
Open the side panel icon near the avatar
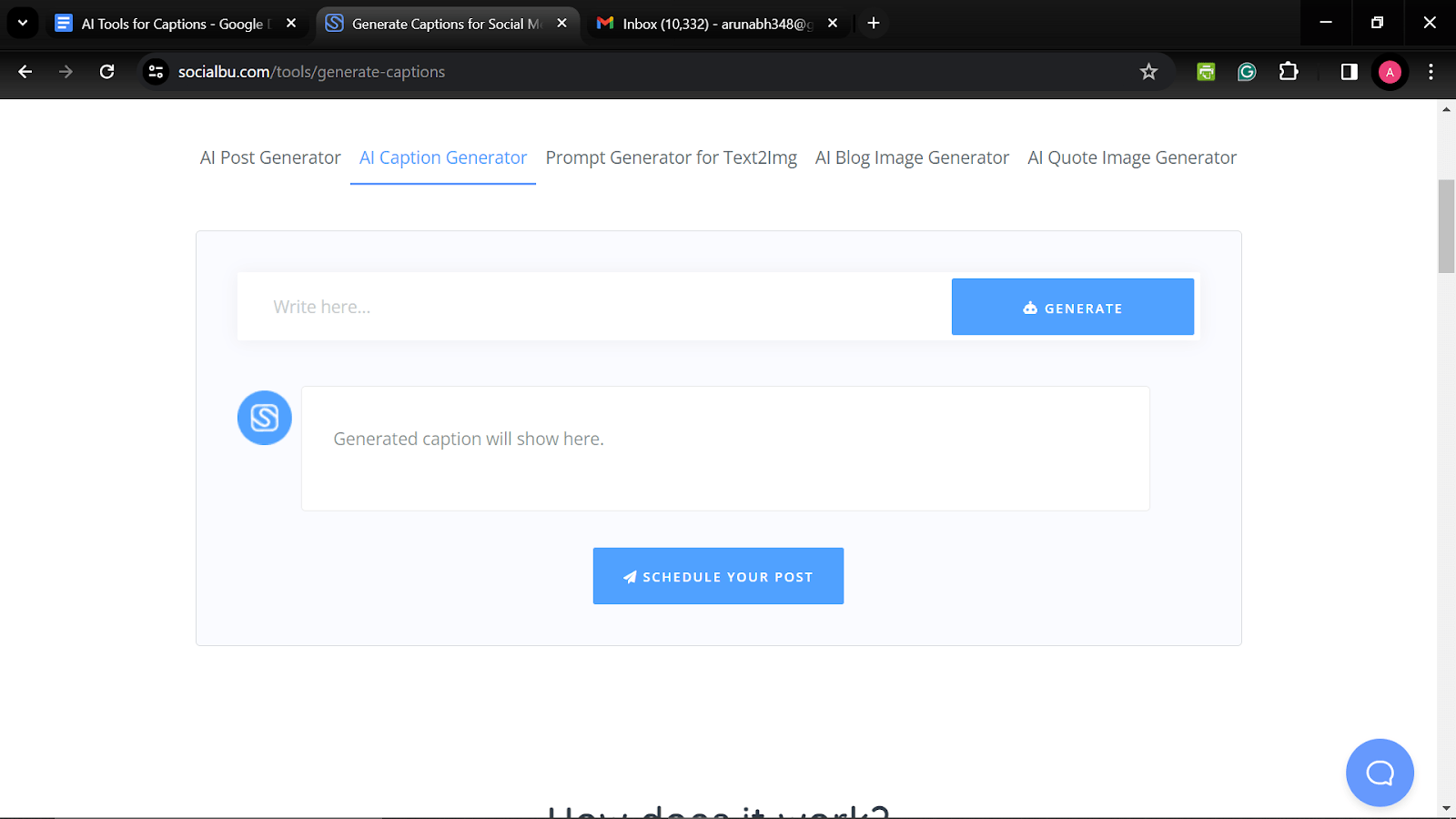pos(1347,71)
